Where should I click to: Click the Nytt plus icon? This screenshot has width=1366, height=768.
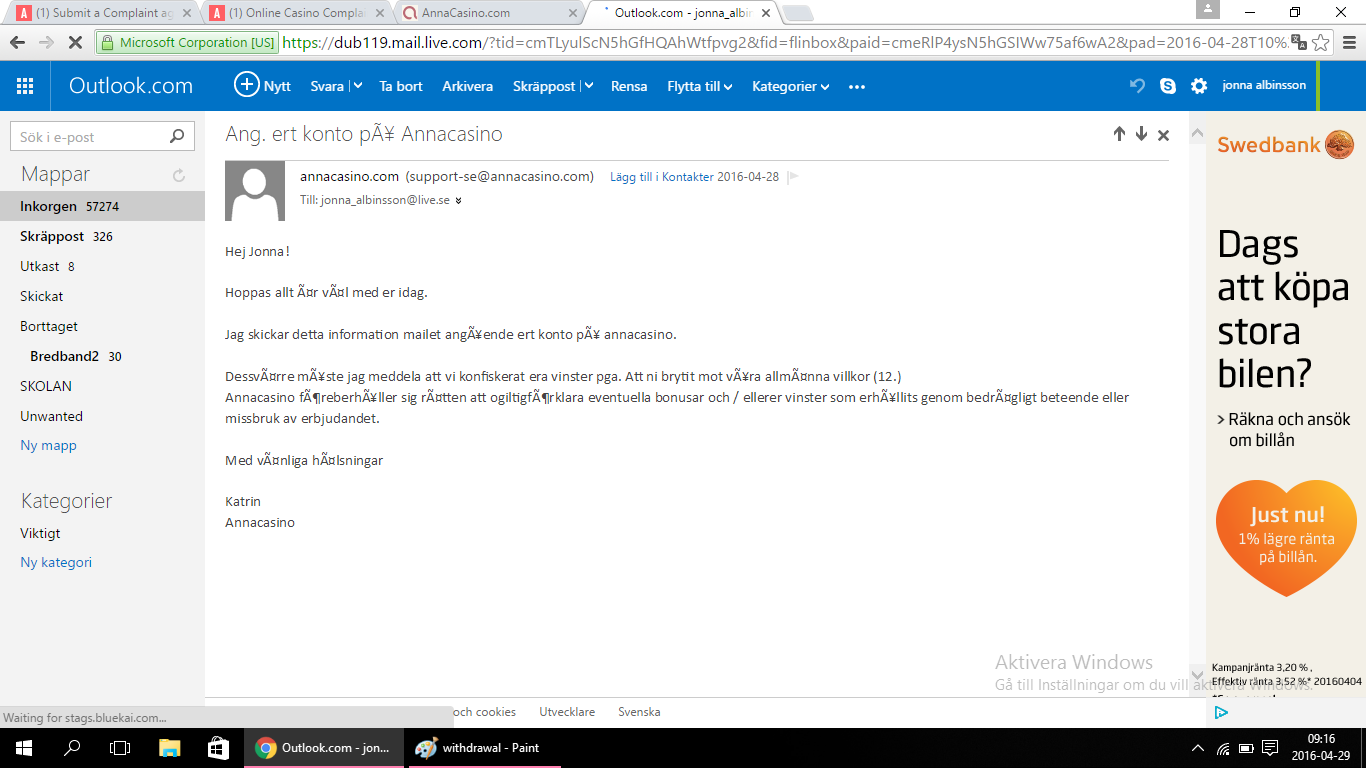click(246, 85)
